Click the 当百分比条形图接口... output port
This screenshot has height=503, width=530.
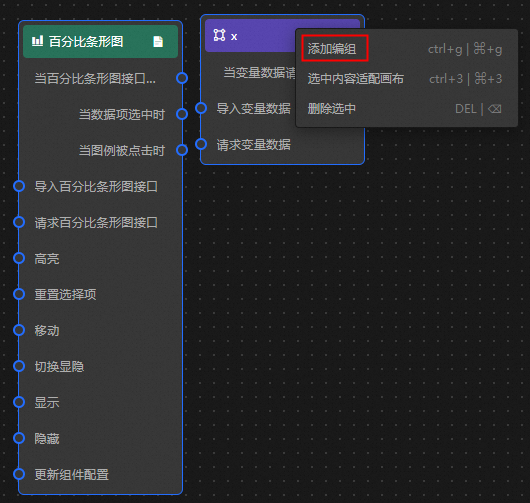[x=182, y=78]
